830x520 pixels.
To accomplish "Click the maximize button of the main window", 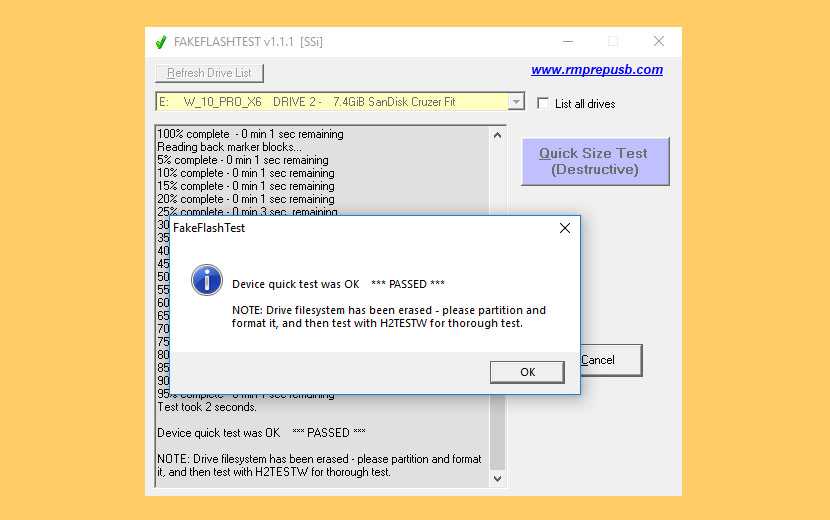I will tap(613, 42).
